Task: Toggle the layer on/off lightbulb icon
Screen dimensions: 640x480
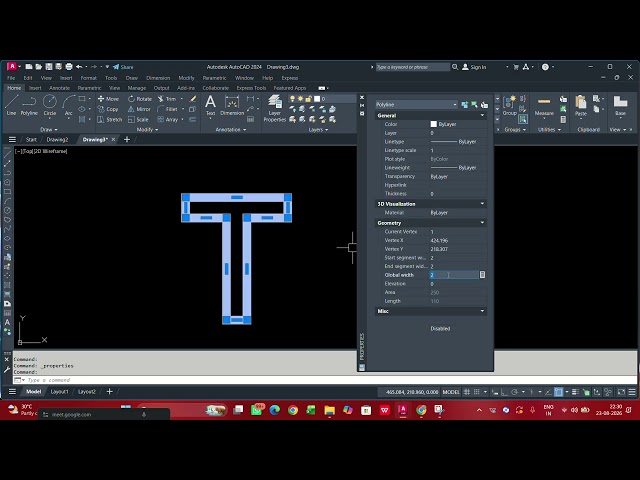Action: pos(292,99)
